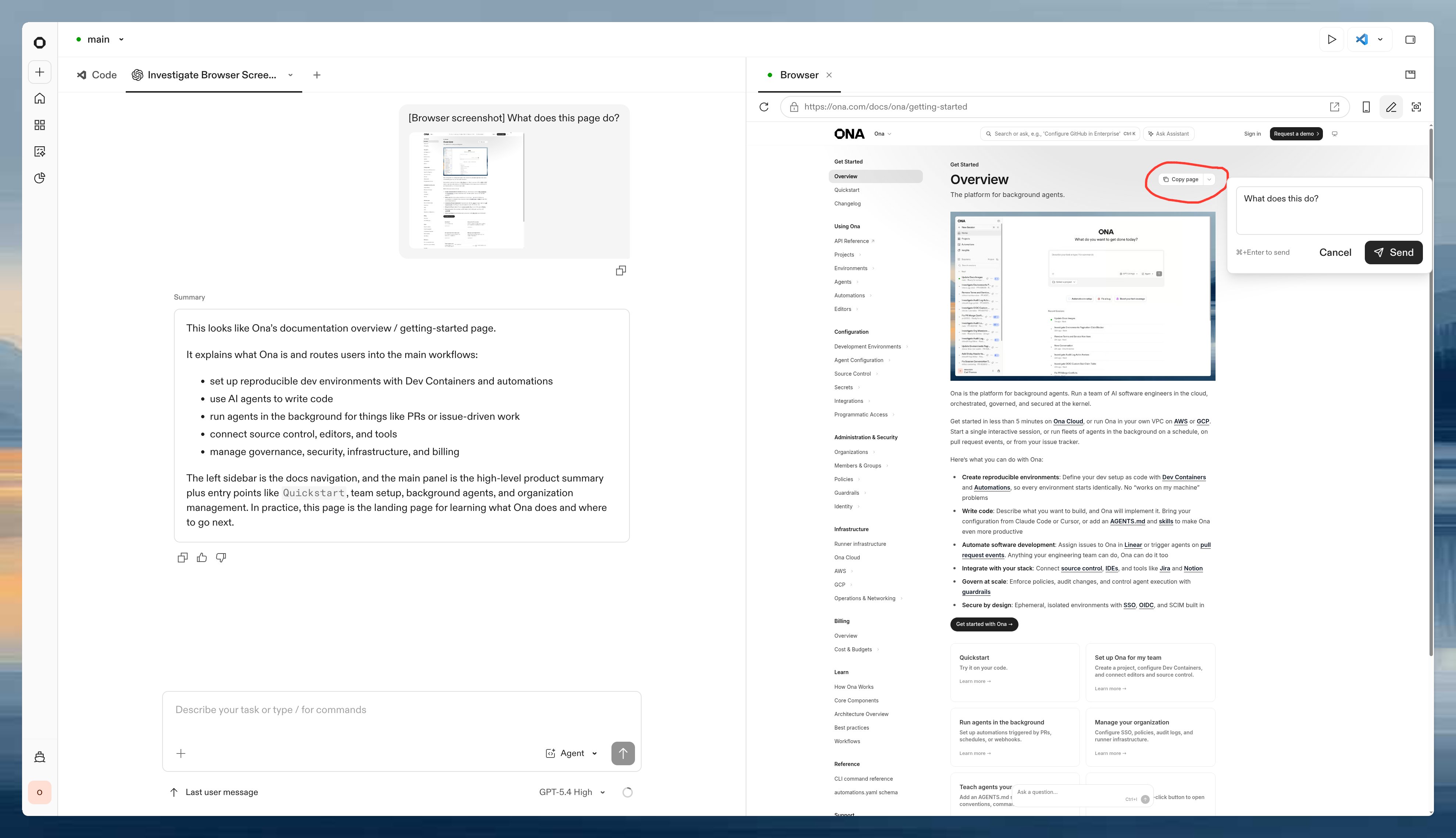The image size is (1456, 838).
Task: Click the Run play button in the top bar
Action: (x=1332, y=39)
